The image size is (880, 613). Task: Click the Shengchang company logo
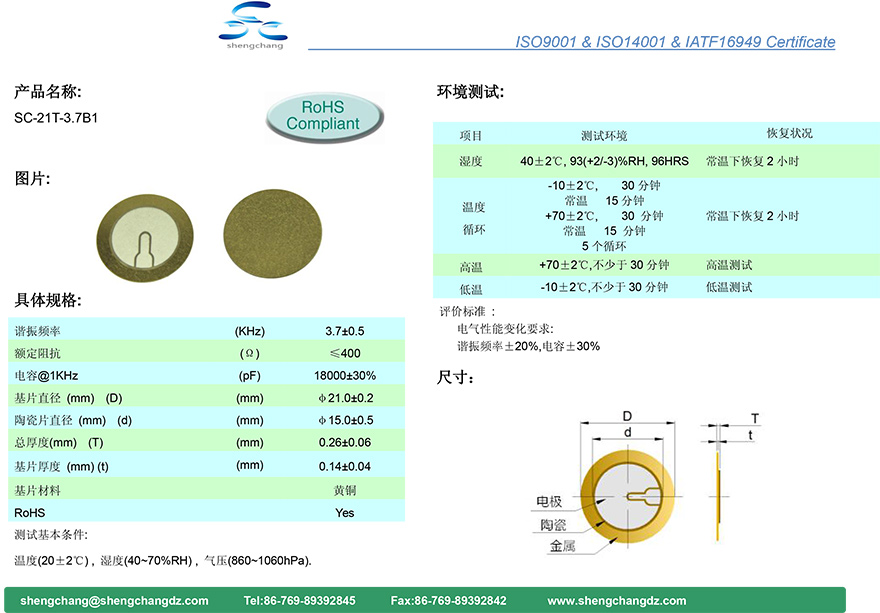click(252, 26)
